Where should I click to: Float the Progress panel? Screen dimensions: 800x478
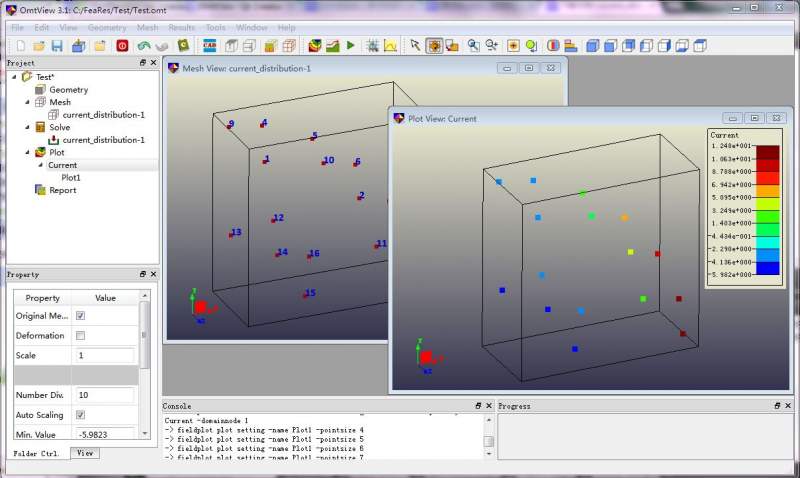[x=777, y=406]
